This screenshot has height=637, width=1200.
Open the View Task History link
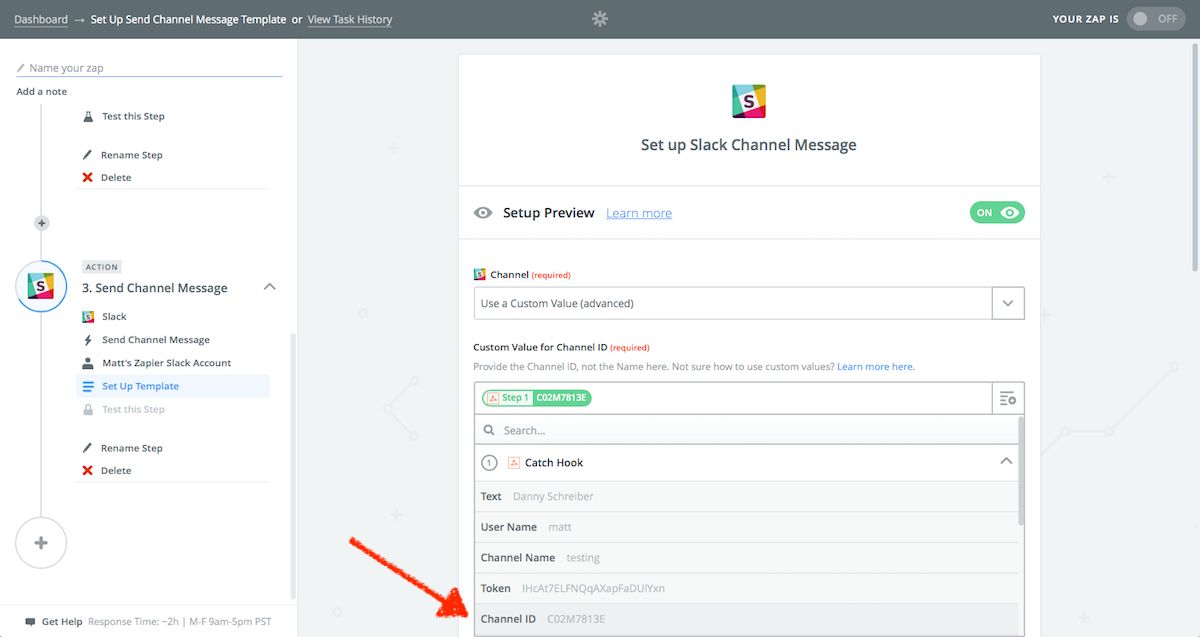349,19
